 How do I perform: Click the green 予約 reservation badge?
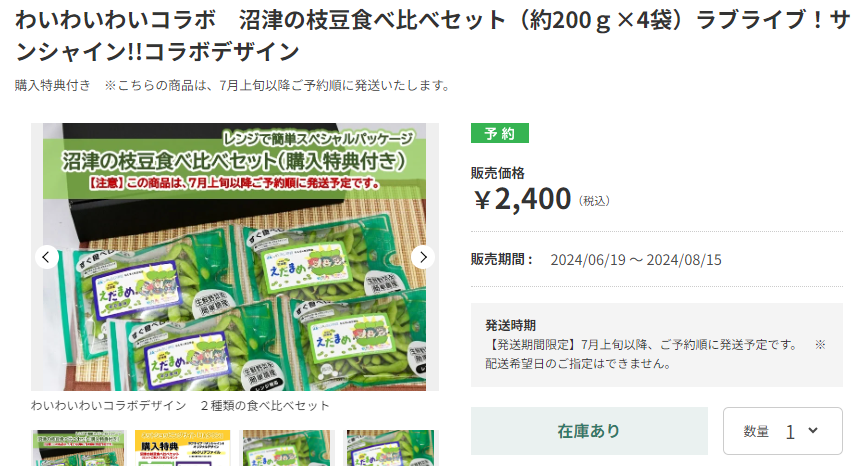[x=500, y=133]
